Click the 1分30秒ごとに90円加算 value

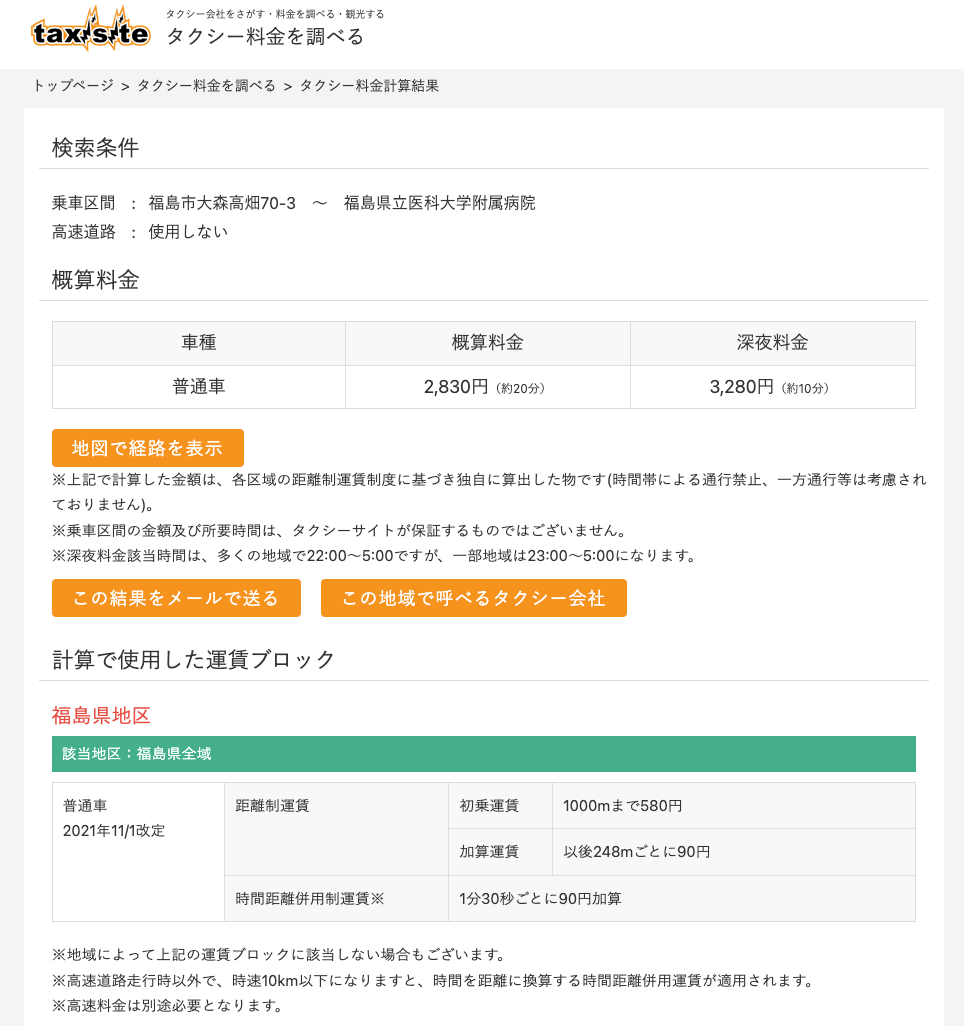(x=541, y=899)
